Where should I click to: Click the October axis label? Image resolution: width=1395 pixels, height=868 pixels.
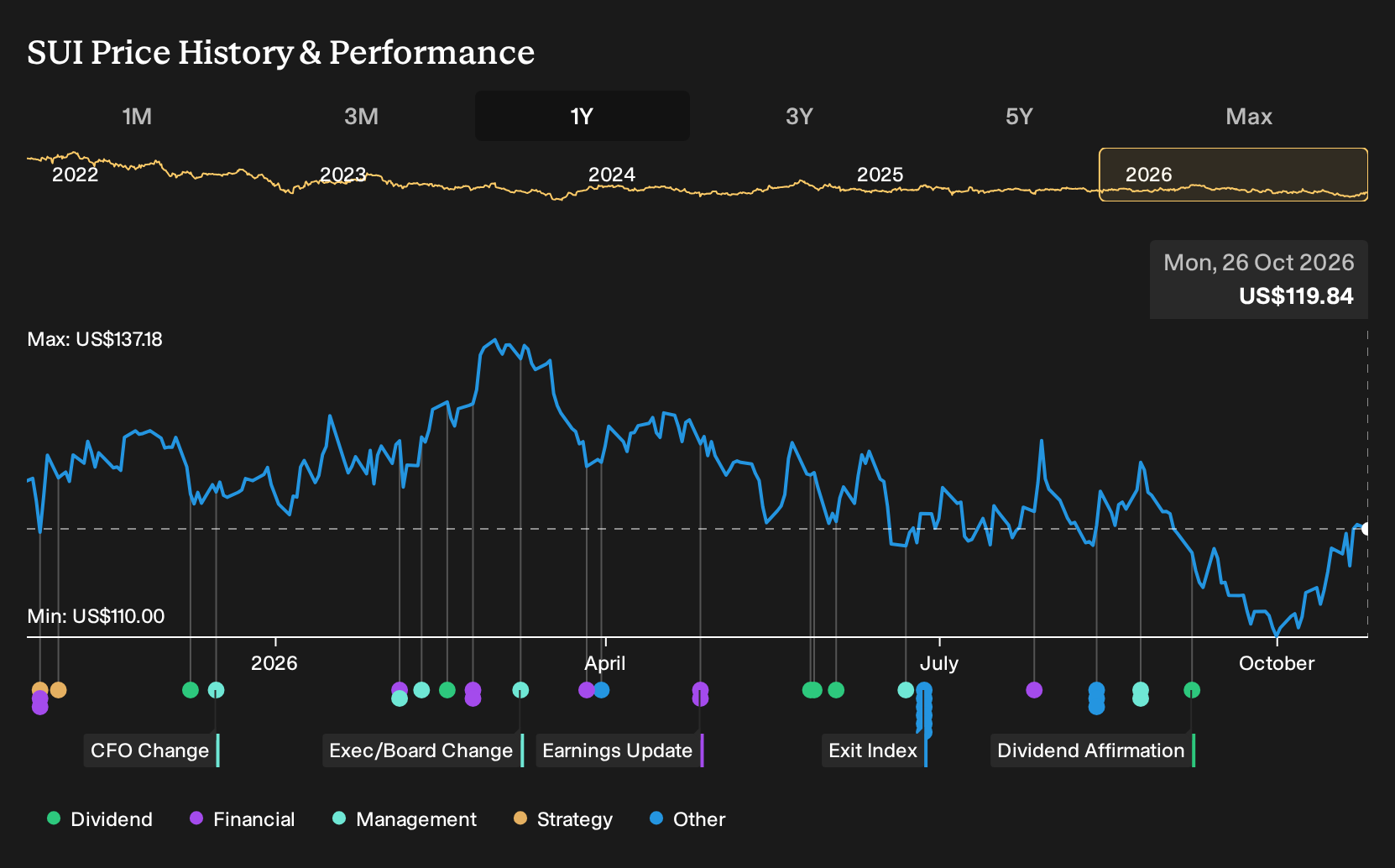click(1277, 663)
